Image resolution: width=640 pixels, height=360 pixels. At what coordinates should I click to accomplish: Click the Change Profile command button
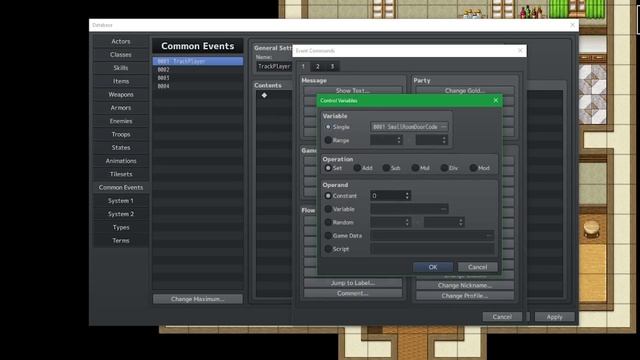pyautogui.click(x=464, y=296)
